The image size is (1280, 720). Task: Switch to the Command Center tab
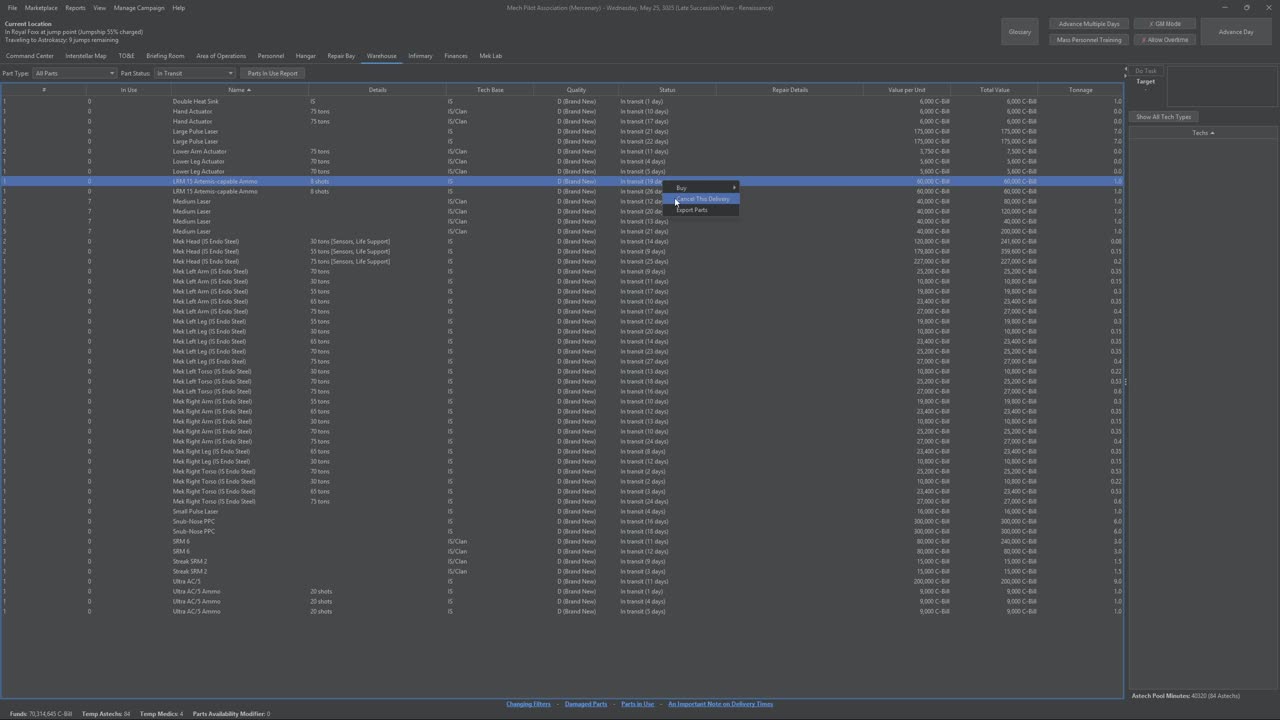tap(30, 56)
